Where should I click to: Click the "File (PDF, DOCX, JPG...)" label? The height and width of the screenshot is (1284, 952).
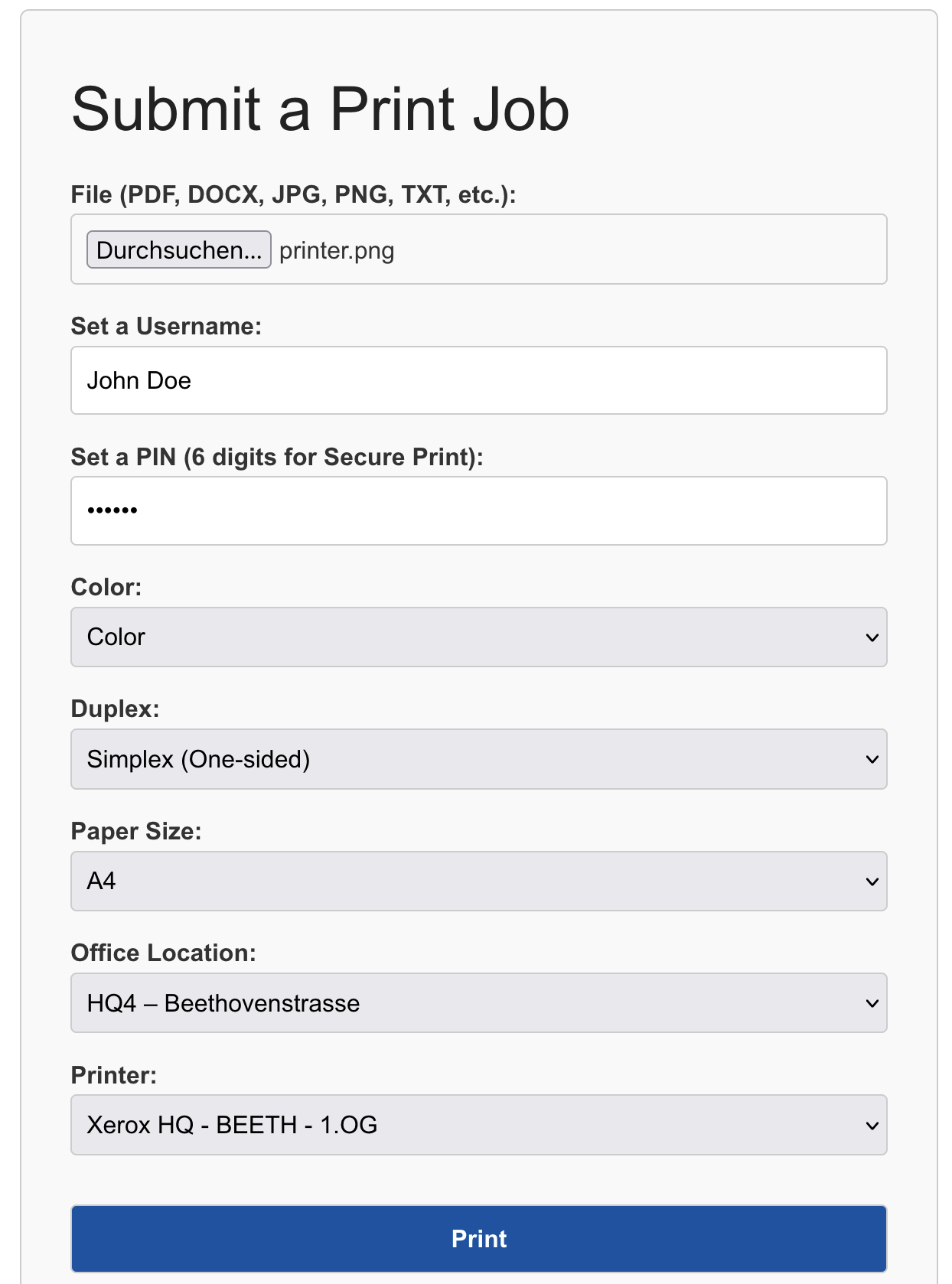[293, 194]
